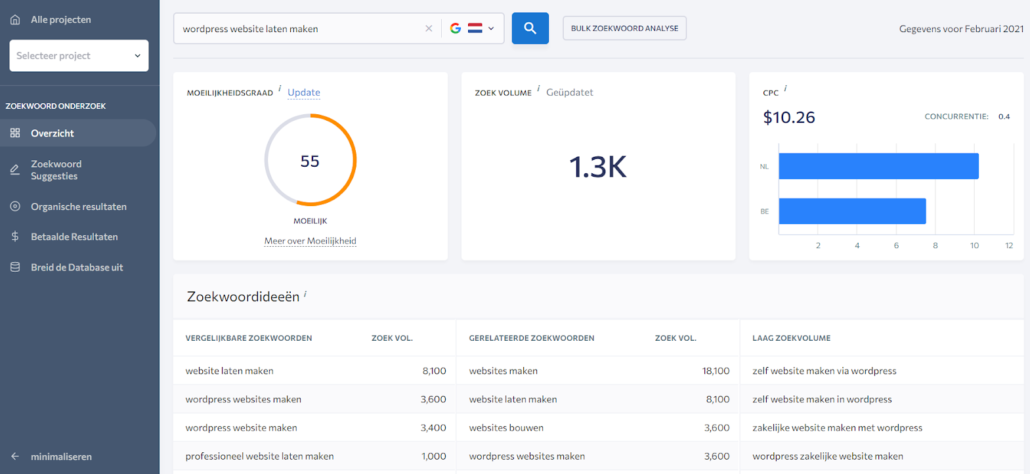Click the Update link for Moeilijkheidsgraad

[x=304, y=93]
